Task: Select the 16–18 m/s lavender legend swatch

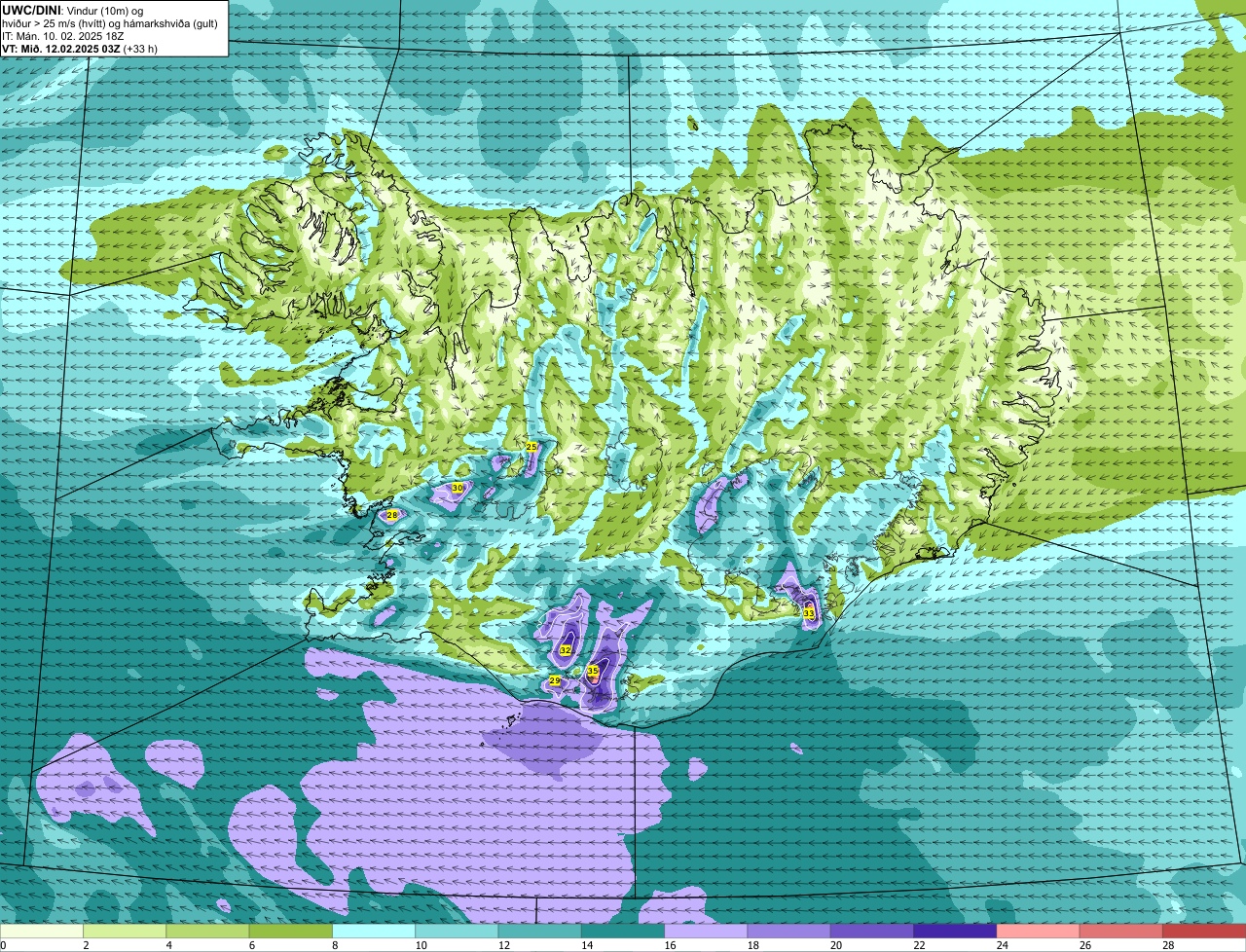Action: point(706,931)
